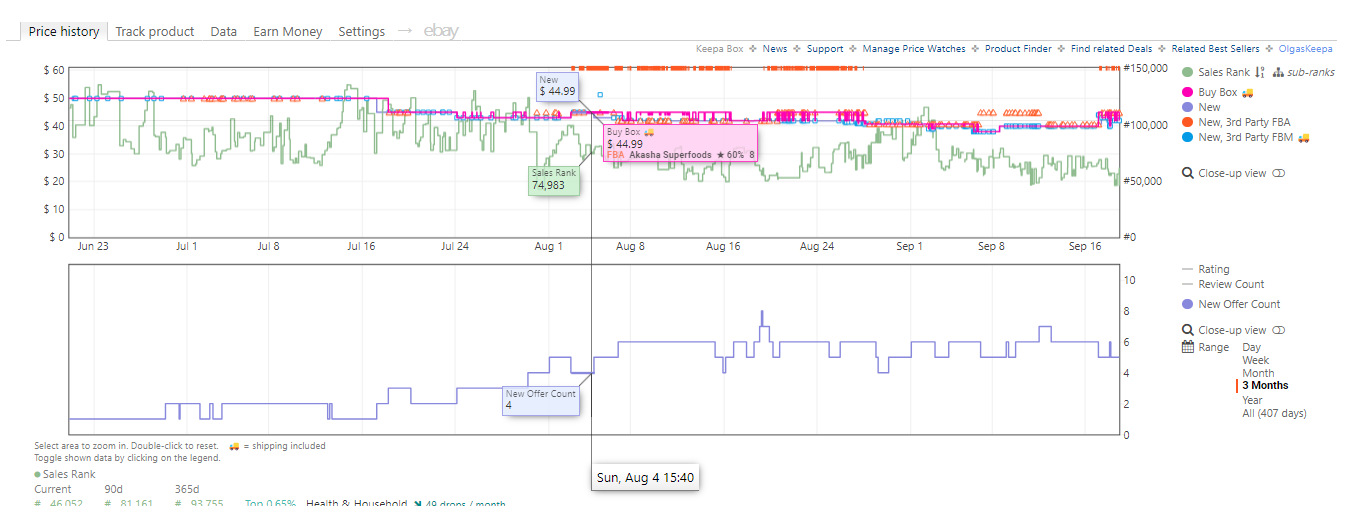Click the sub-ranks hierarchy icon
The image size is (1357, 506).
coord(1278,72)
